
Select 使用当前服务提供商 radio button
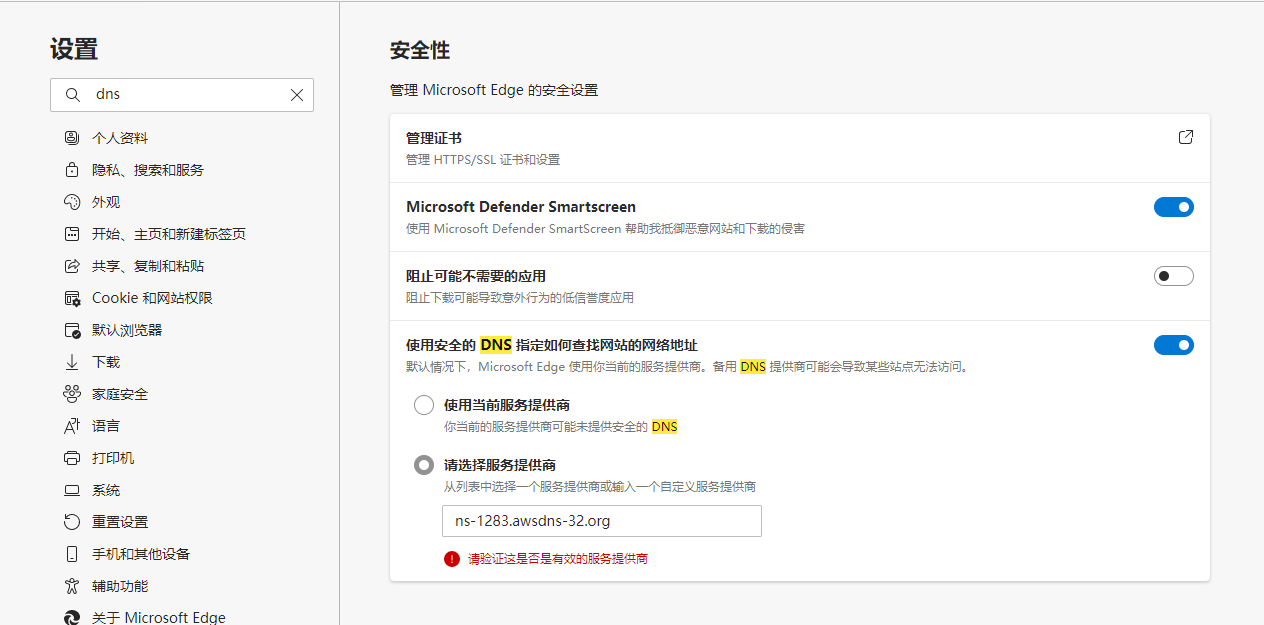tap(424, 405)
